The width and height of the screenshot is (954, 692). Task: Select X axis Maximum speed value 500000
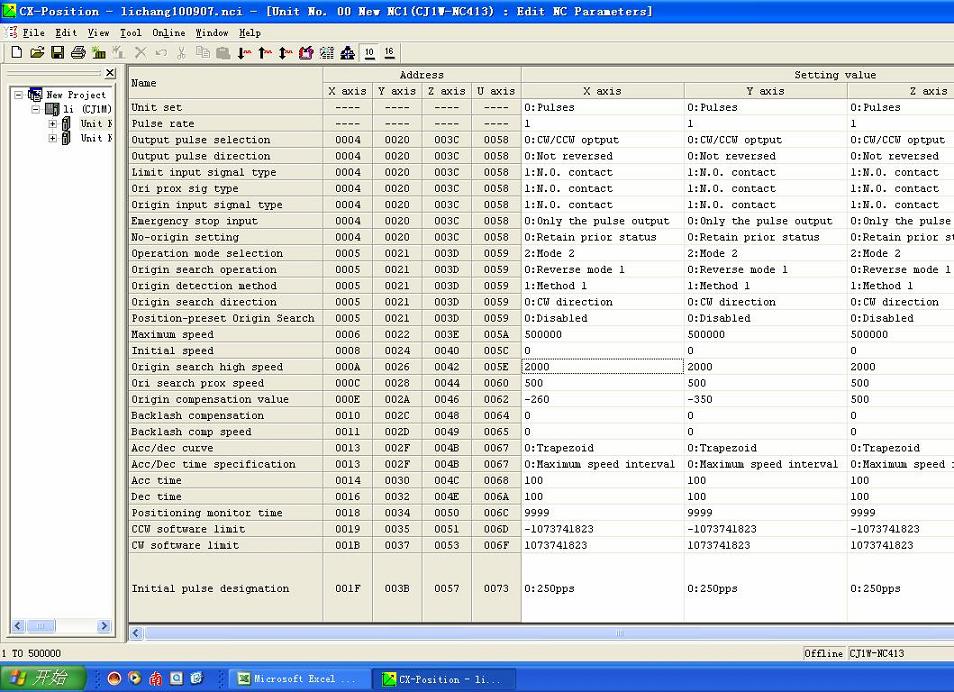coord(602,335)
